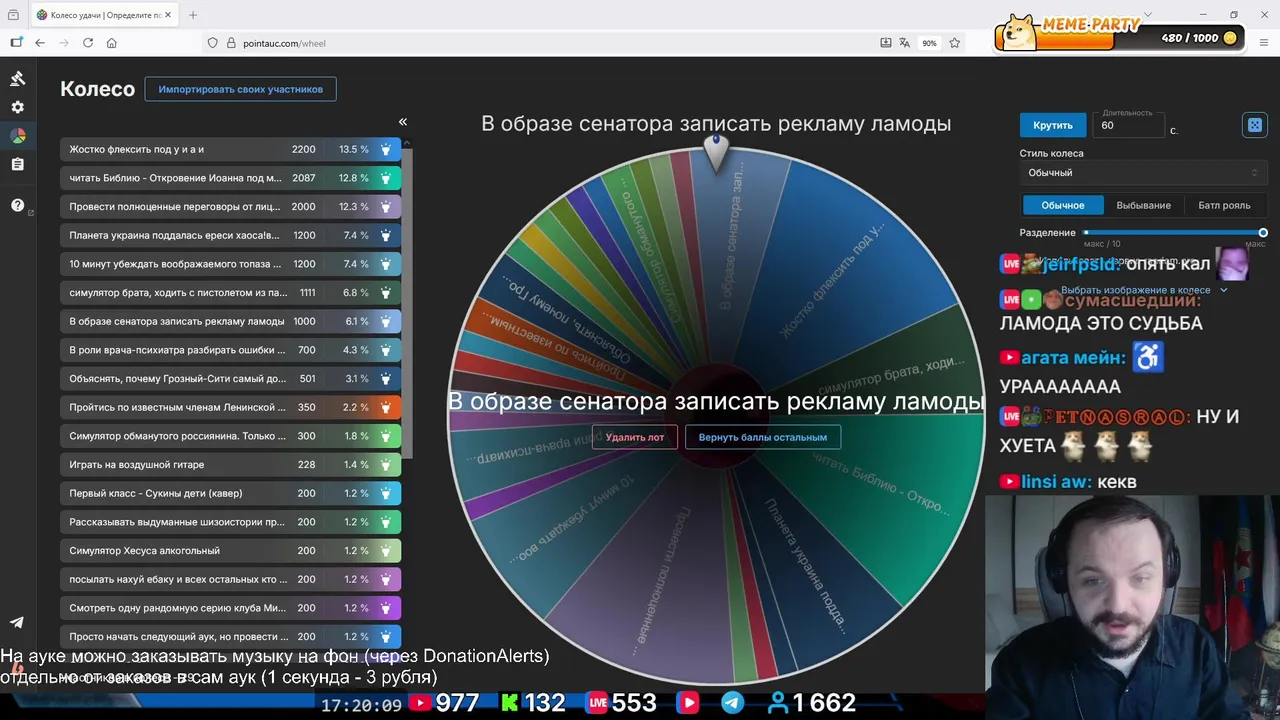This screenshot has height=720, width=1280.
Task: Click the dice random-spin icon button
Action: [x=1254, y=125]
